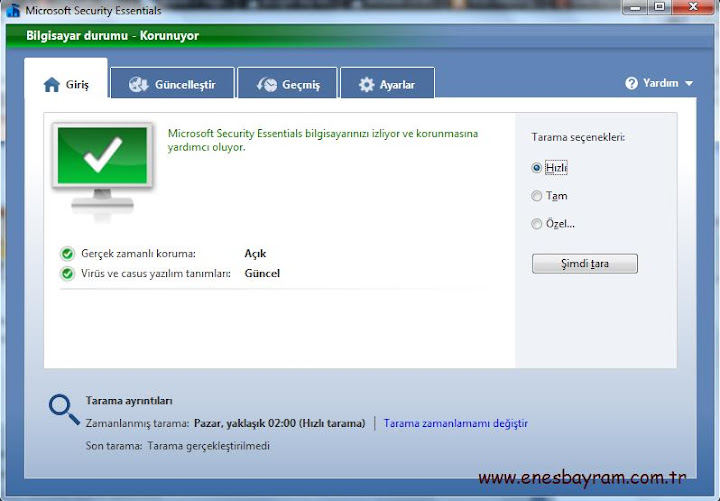The image size is (720, 501).
Task: Open Tarama zamanlamamı değiştir link
Action: (456, 423)
